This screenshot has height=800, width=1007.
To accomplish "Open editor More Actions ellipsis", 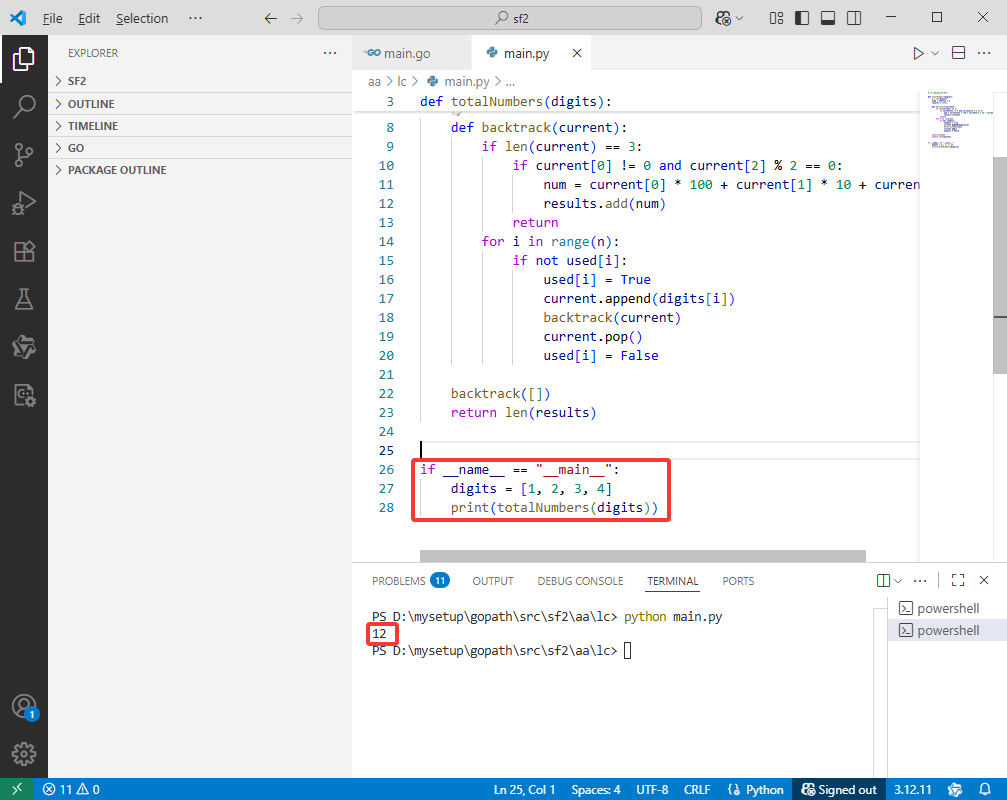I will [984, 53].
